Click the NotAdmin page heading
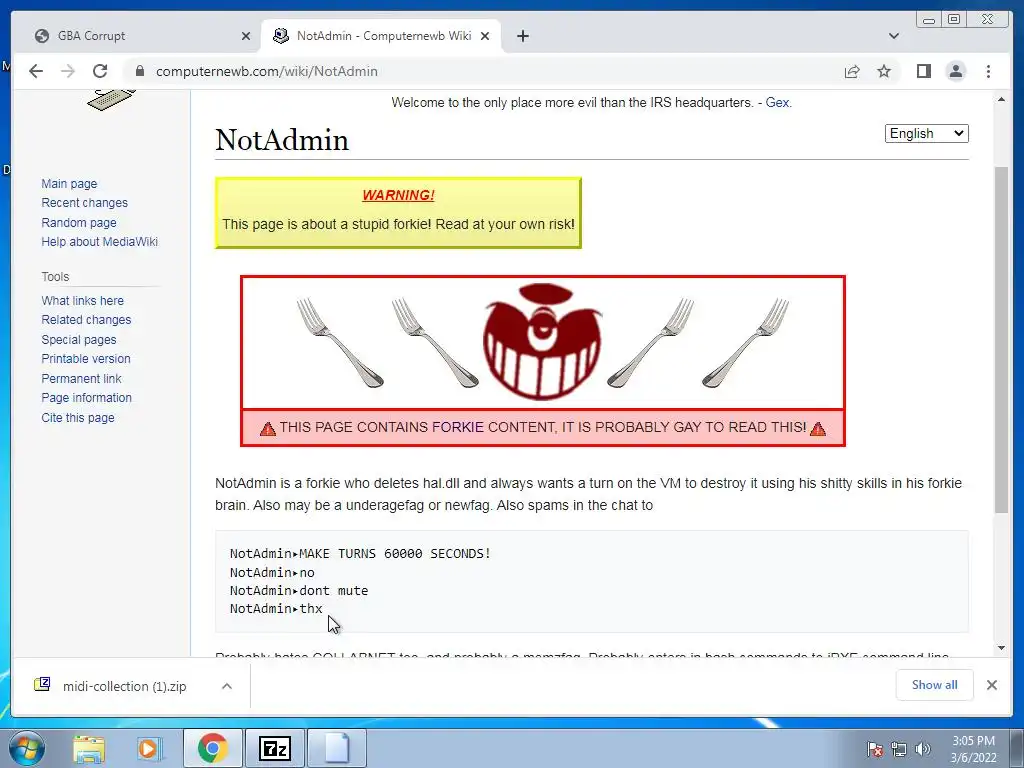Image resolution: width=1024 pixels, height=768 pixels. [x=282, y=140]
